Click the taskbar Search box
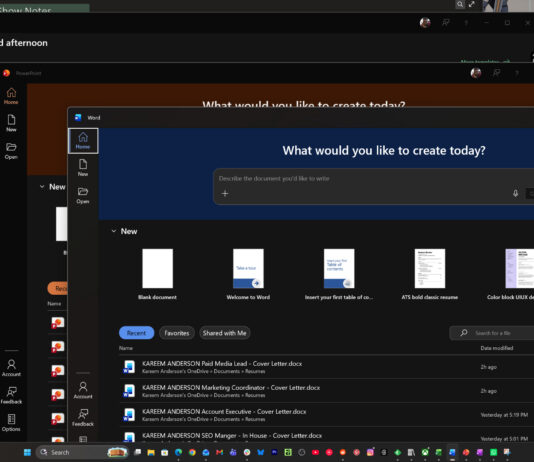This screenshot has width=534, height=462. (x=82, y=452)
